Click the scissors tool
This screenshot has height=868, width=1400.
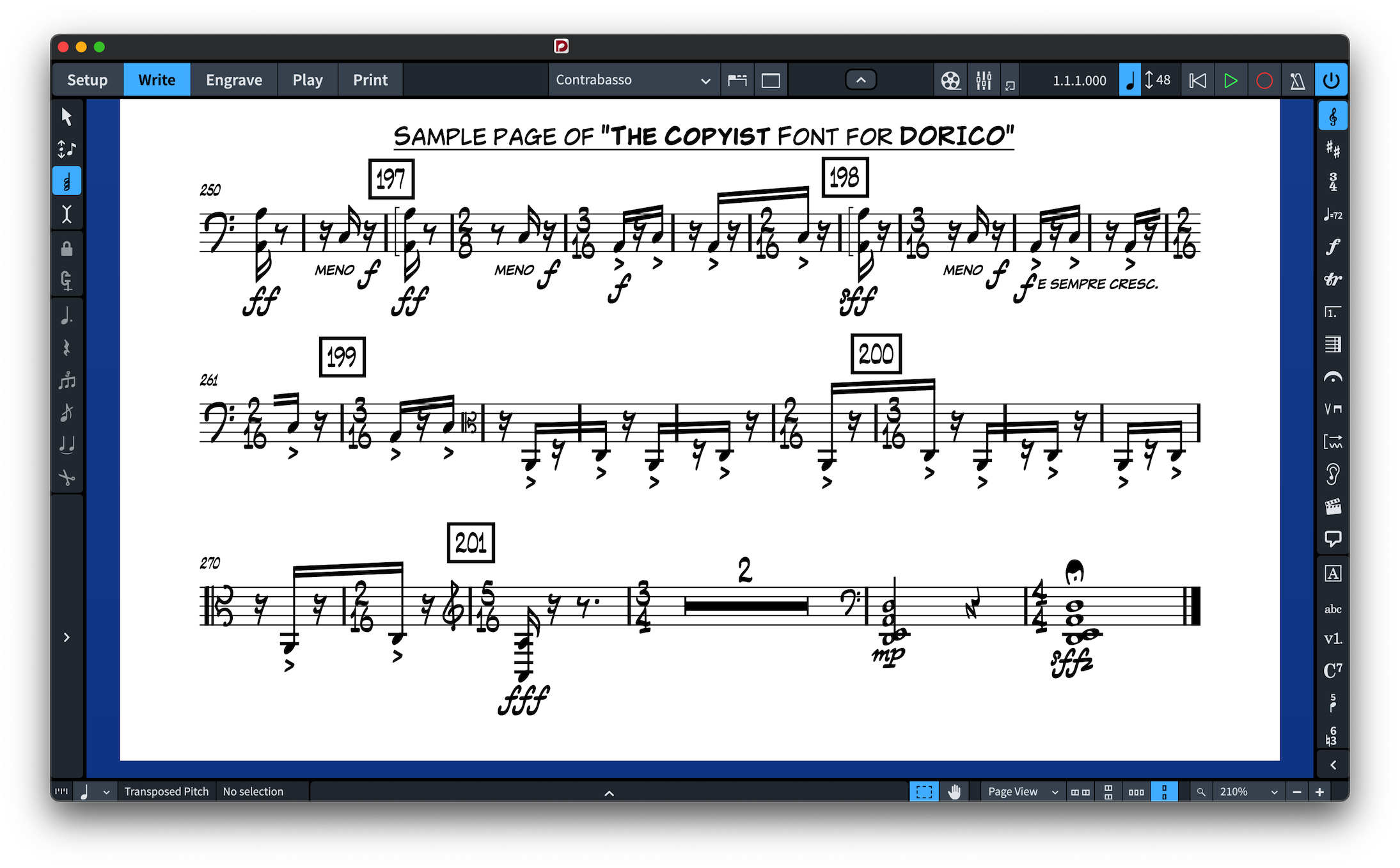click(x=67, y=477)
